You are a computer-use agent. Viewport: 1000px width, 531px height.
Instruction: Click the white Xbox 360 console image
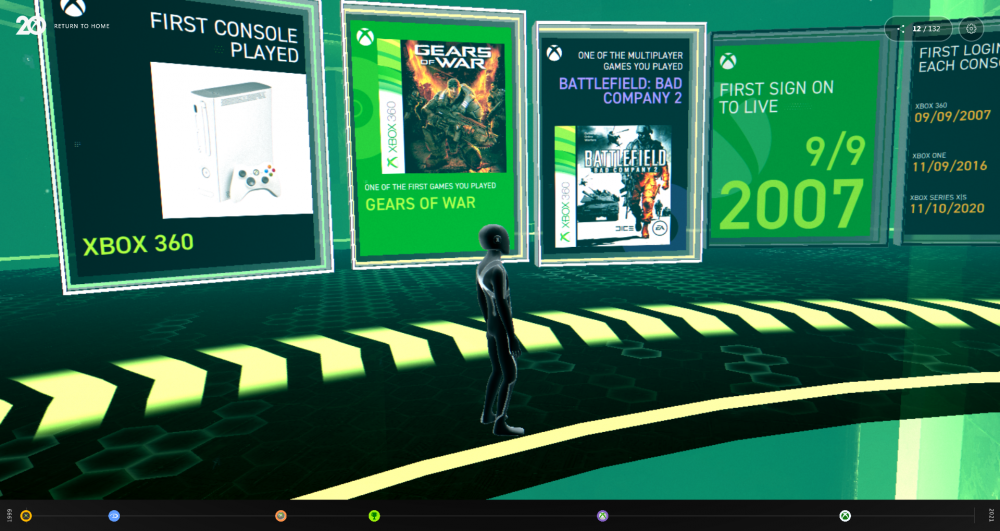(232, 140)
